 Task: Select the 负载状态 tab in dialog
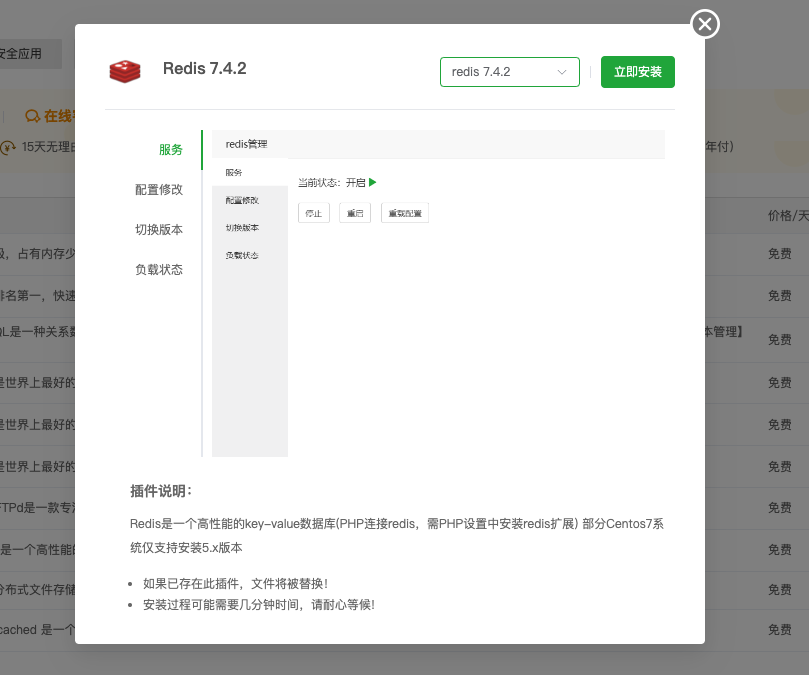coord(159,269)
